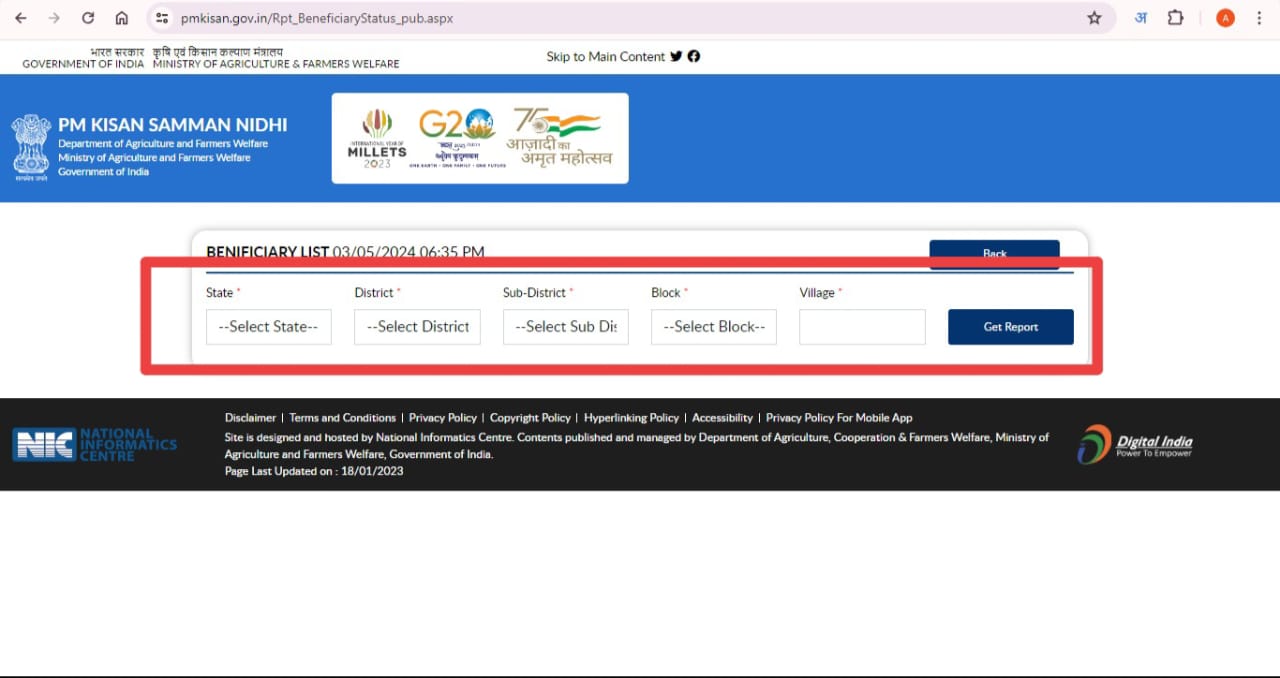
Task: Click the Digital India logo
Action: coord(1135,444)
